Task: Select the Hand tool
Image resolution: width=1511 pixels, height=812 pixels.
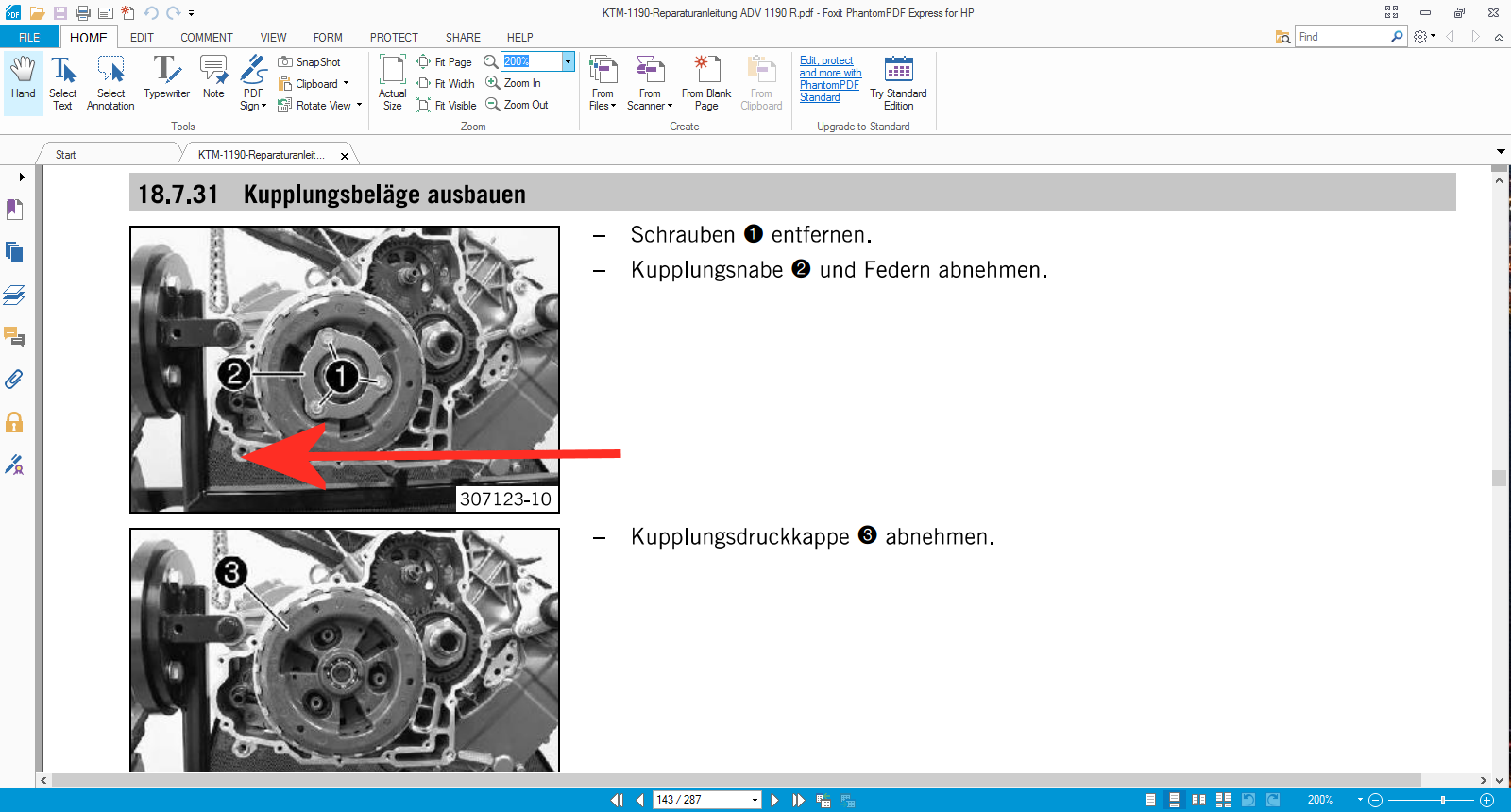Action: point(23,79)
